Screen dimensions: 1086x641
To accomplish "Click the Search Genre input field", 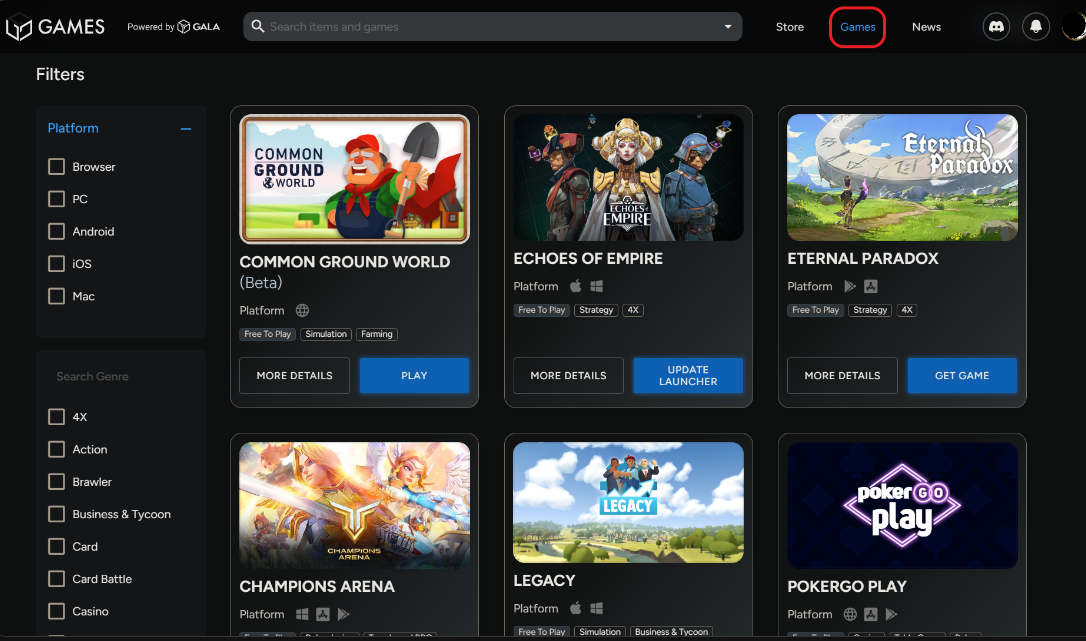I will (x=121, y=376).
